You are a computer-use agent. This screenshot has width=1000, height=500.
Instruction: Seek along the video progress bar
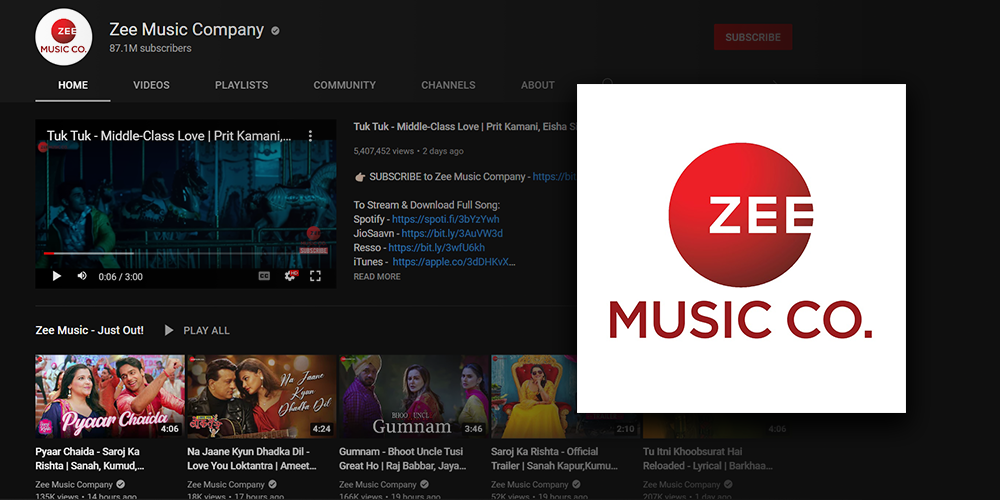point(186,253)
